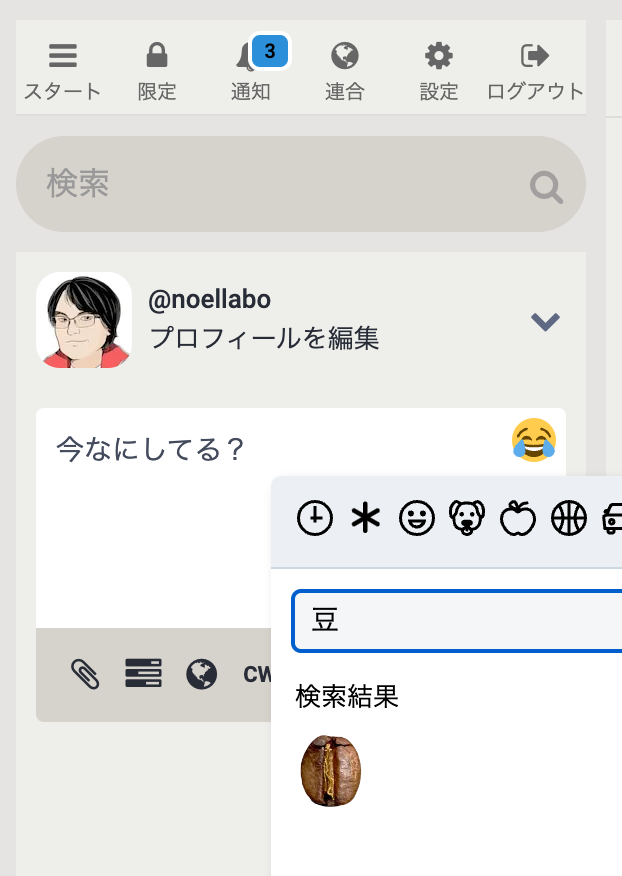This screenshot has height=876, width=622.
Task: Add a poll using bars icon
Action: coord(143,674)
